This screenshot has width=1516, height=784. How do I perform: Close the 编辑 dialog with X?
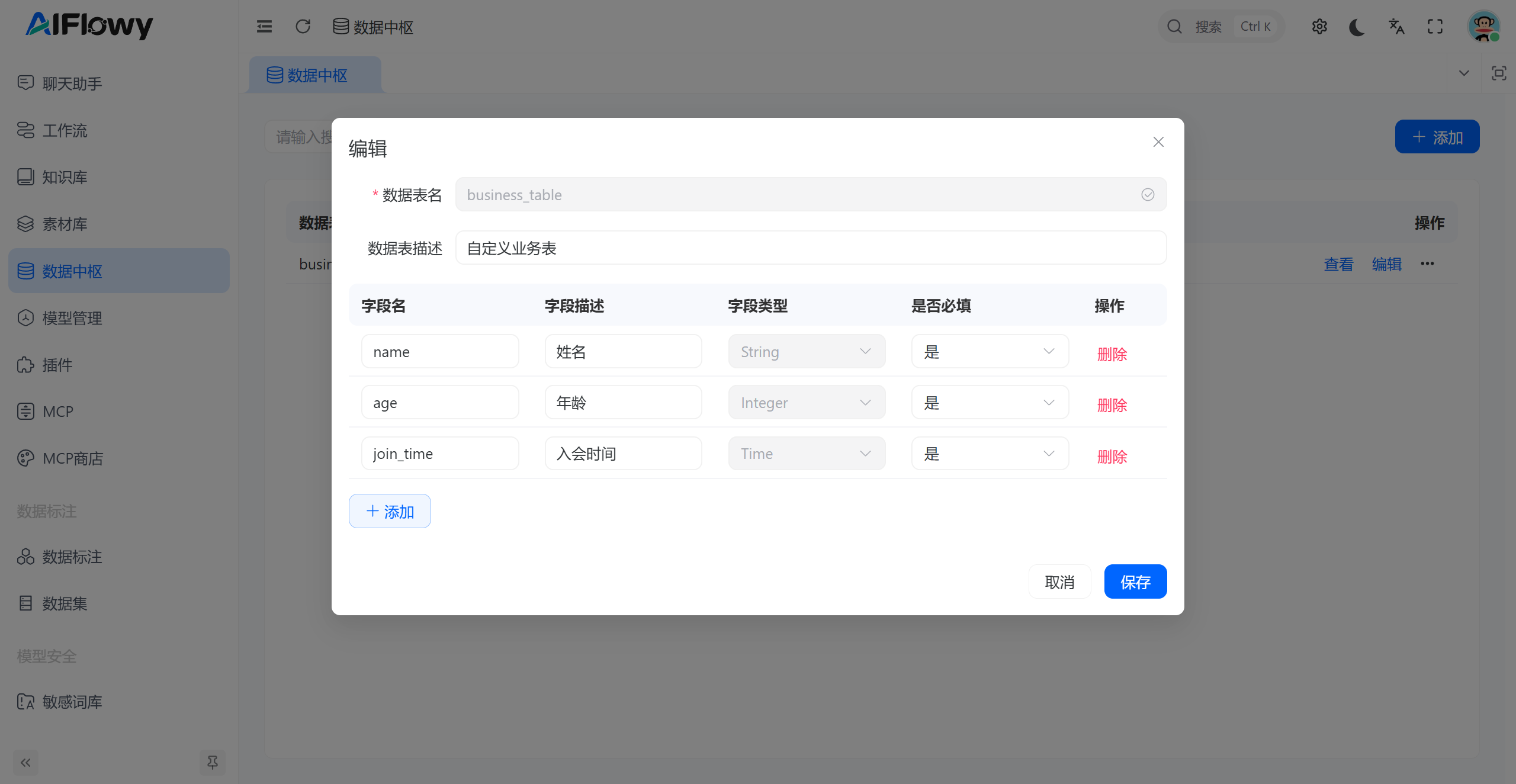pos(1158,142)
